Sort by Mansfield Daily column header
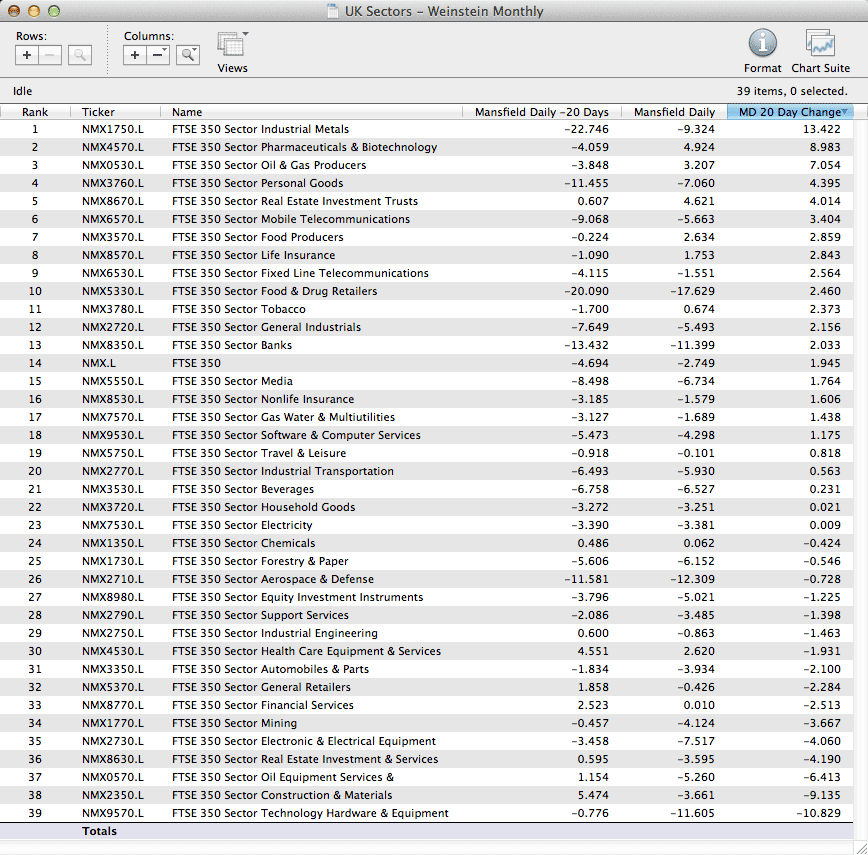 pyautogui.click(x=674, y=112)
